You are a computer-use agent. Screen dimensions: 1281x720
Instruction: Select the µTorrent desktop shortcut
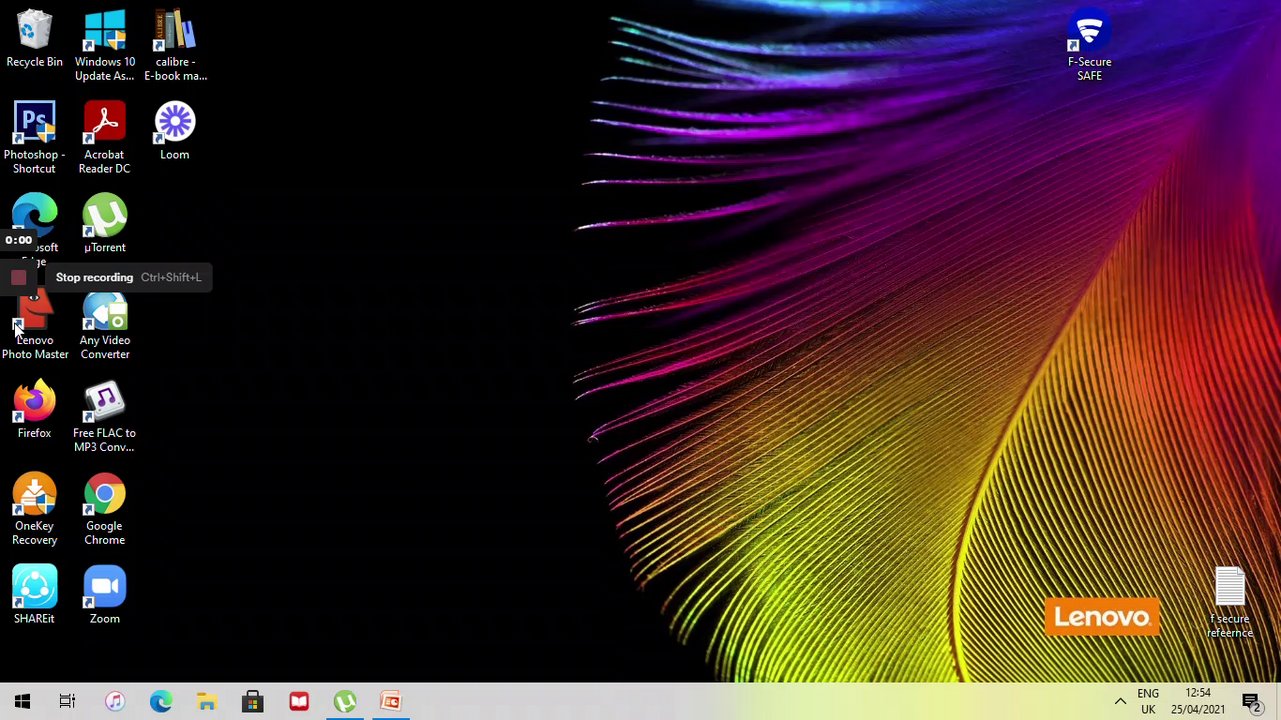tap(104, 224)
